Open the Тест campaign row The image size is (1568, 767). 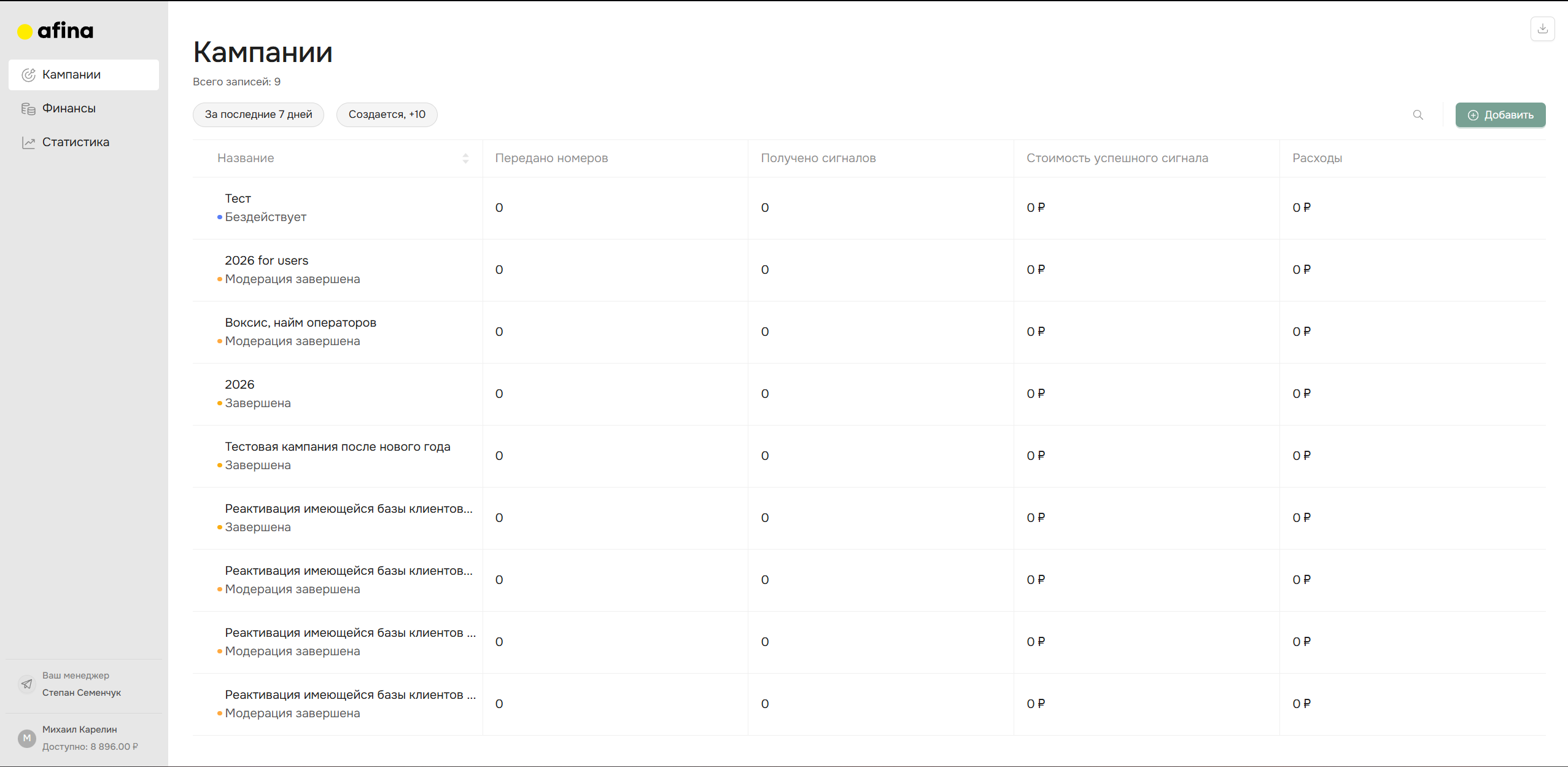[x=238, y=198]
